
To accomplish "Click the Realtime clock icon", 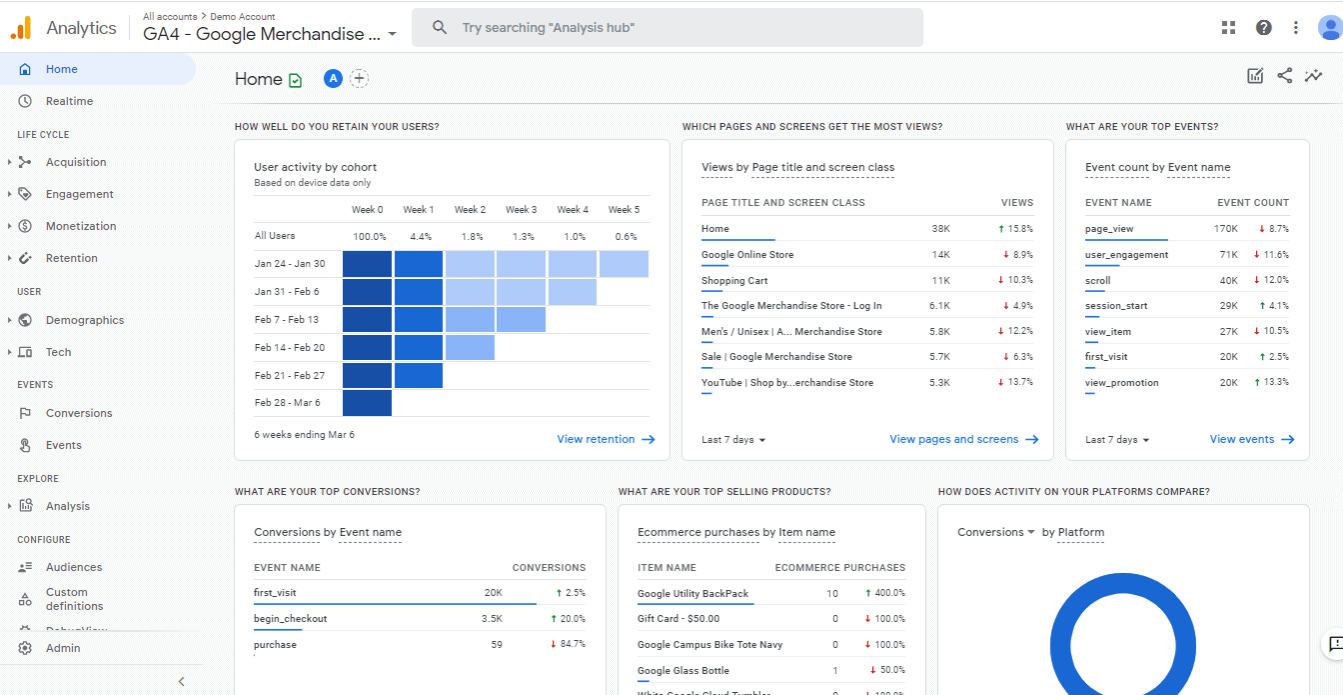I will point(25,101).
